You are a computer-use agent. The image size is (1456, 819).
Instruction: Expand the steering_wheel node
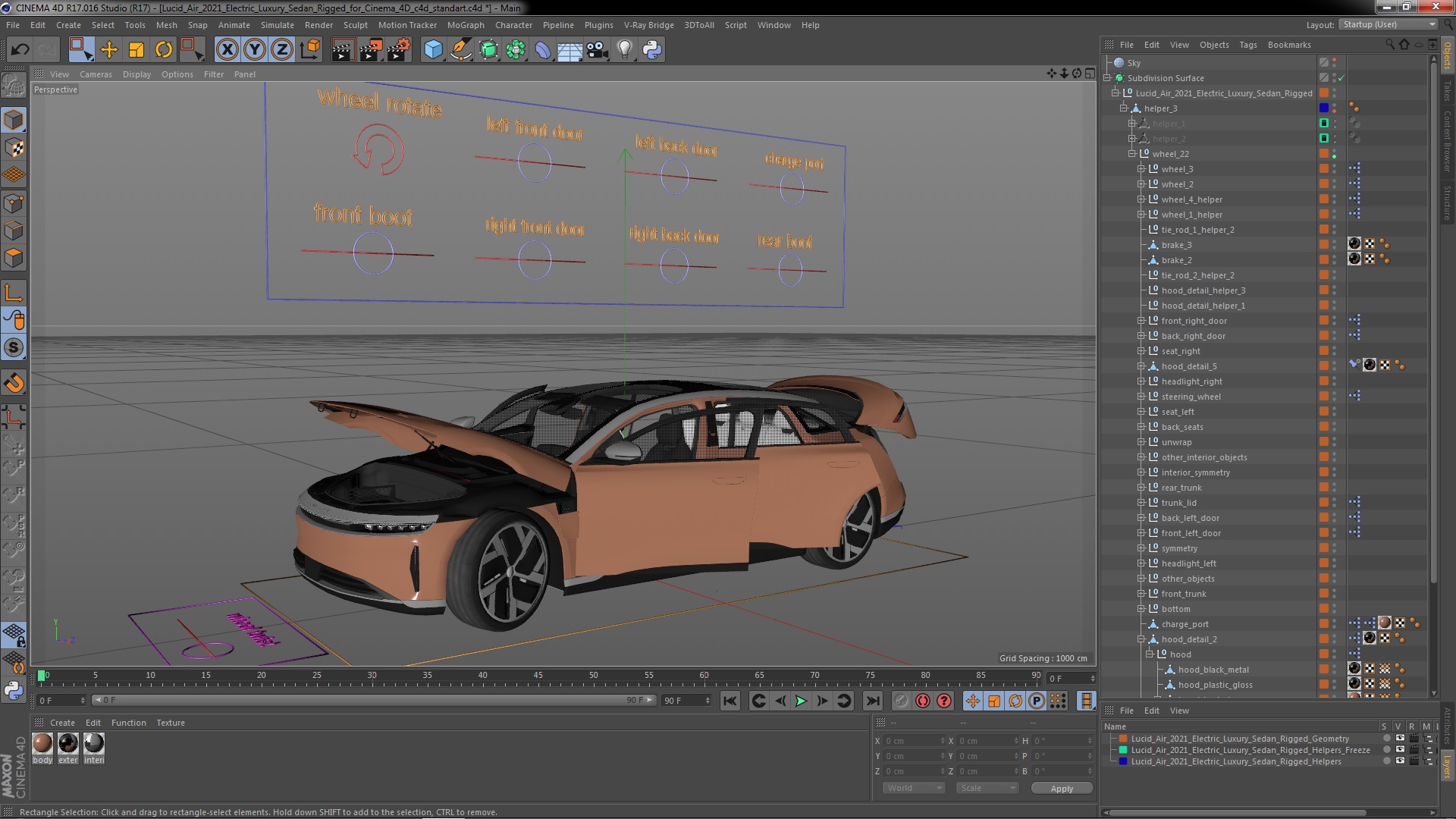coord(1141,397)
